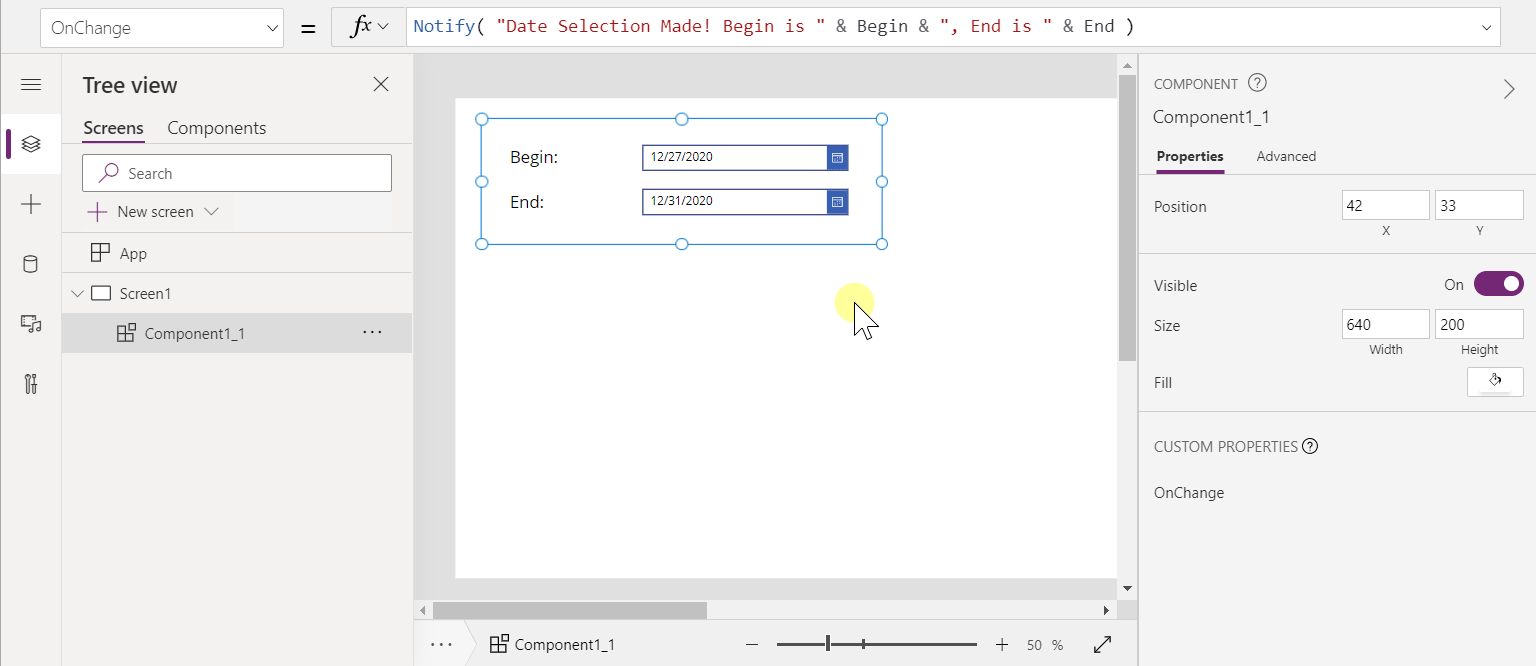Open the hamburger menu in left sidebar
Viewport: 1536px width, 666px height.
[x=31, y=85]
